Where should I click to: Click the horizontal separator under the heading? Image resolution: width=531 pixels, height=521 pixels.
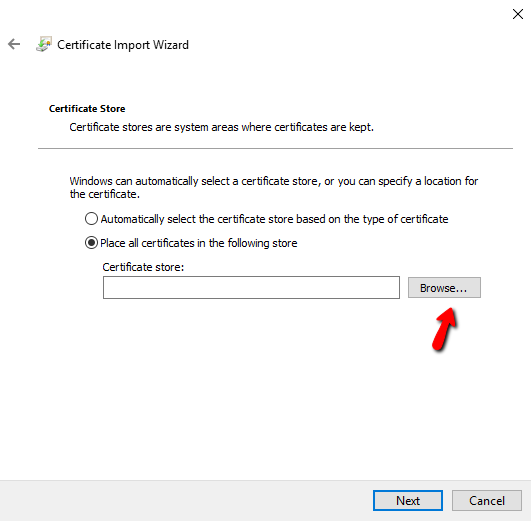pyautogui.click(x=275, y=148)
